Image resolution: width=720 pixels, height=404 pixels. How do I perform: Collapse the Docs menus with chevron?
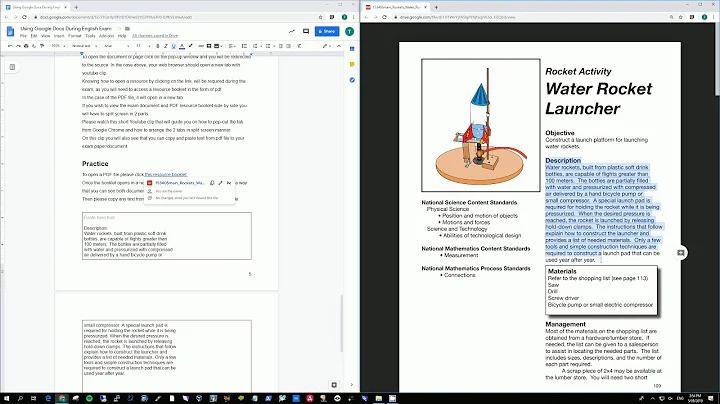coord(339,46)
